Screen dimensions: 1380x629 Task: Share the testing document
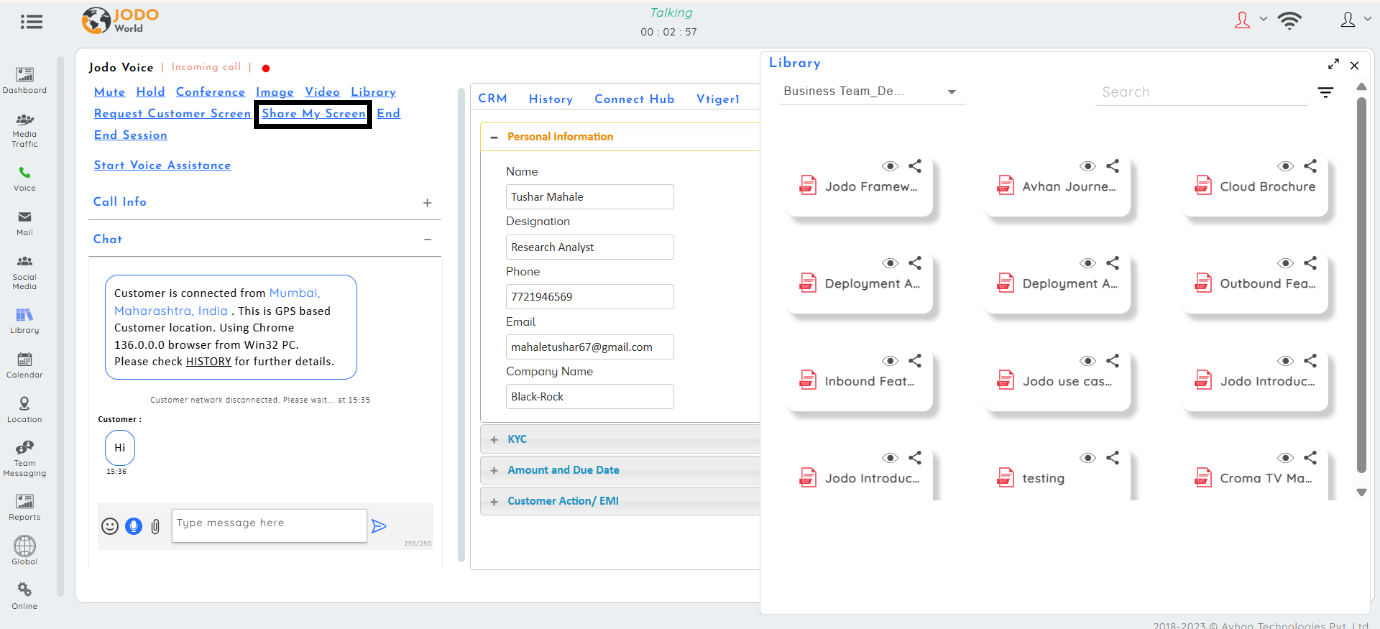1113,458
